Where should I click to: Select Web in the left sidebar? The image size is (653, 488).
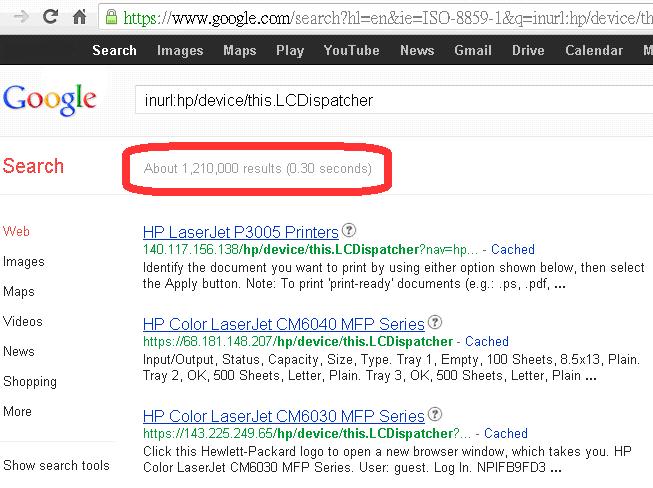(16, 231)
